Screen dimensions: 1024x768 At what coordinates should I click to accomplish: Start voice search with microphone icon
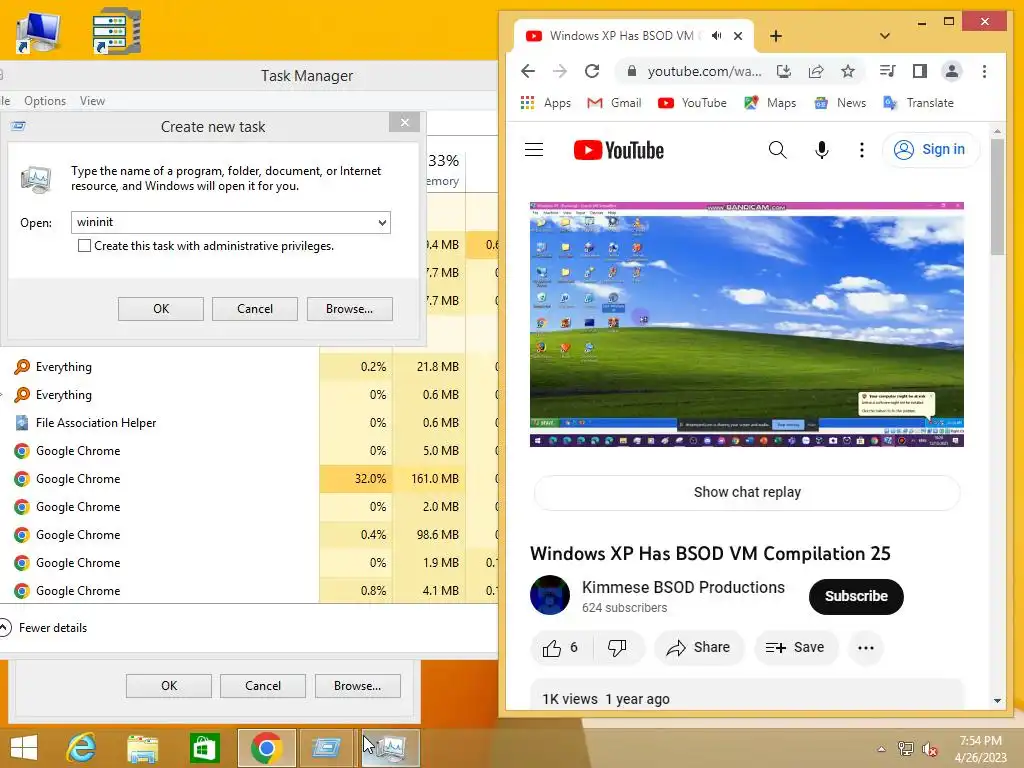[x=822, y=150]
